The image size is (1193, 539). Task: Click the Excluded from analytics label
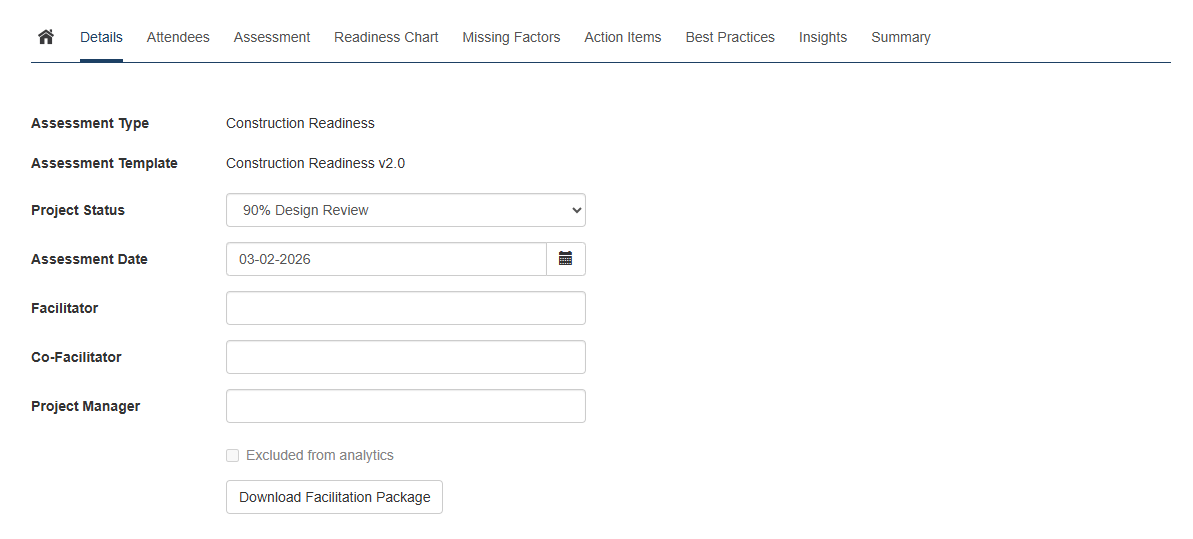pos(320,456)
